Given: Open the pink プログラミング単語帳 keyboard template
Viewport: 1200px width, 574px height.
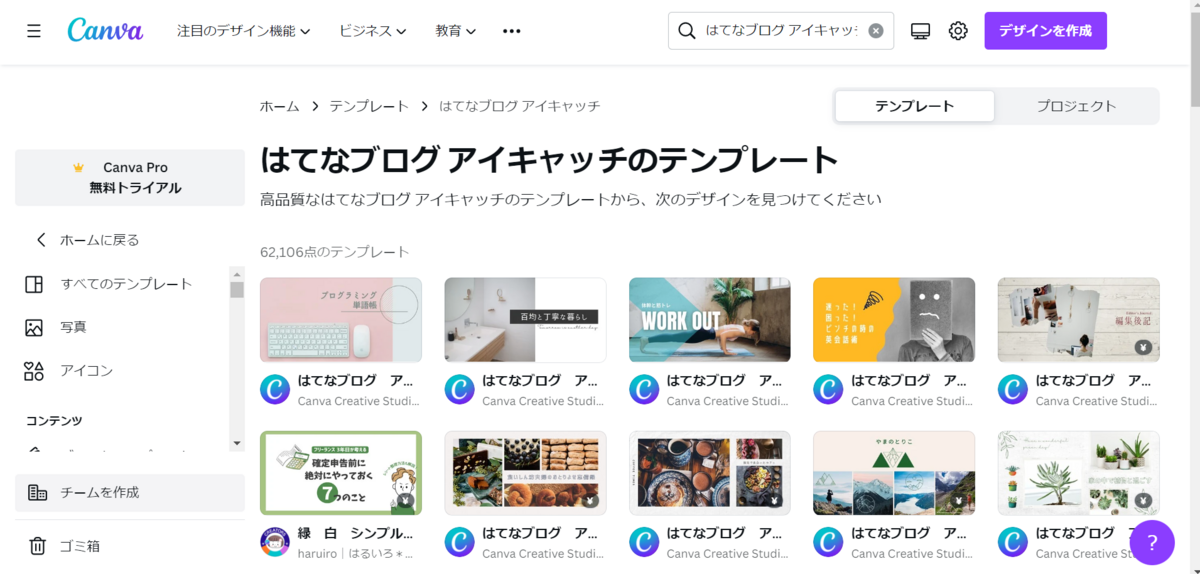Looking at the screenshot, I should 341,320.
